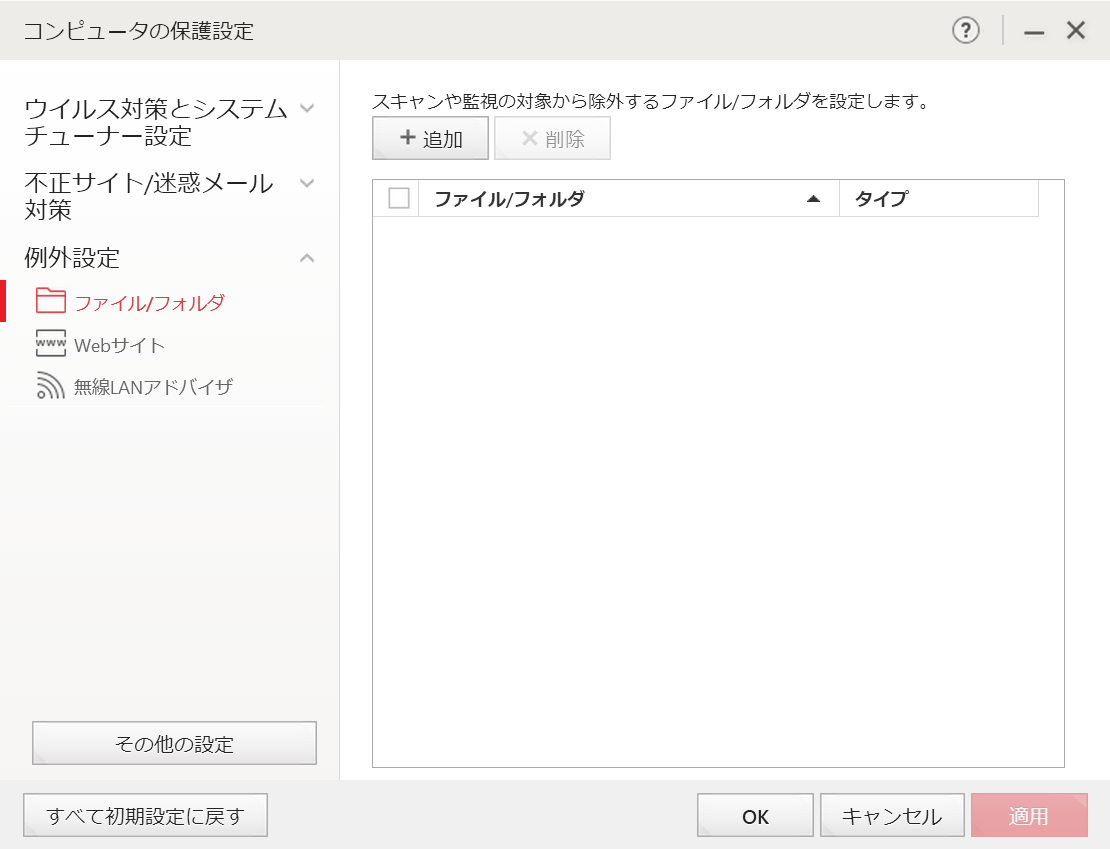Open help via question mark icon

coord(965,31)
